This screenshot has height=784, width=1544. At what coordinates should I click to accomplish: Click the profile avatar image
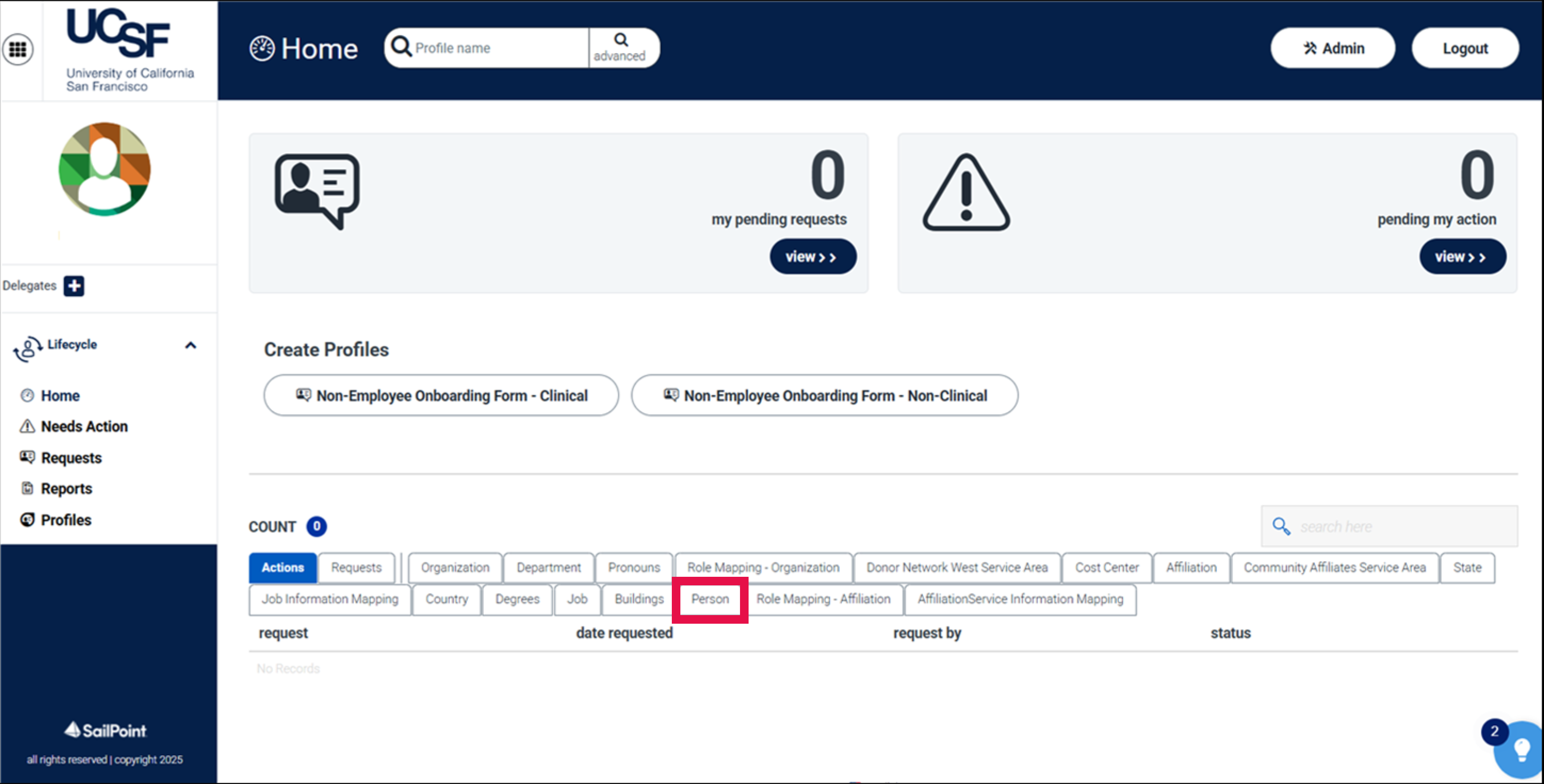(105, 169)
